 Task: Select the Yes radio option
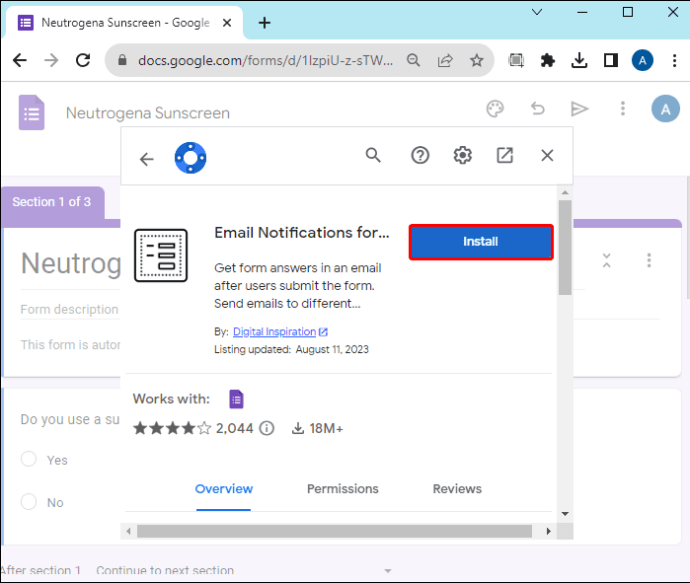[29, 459]
